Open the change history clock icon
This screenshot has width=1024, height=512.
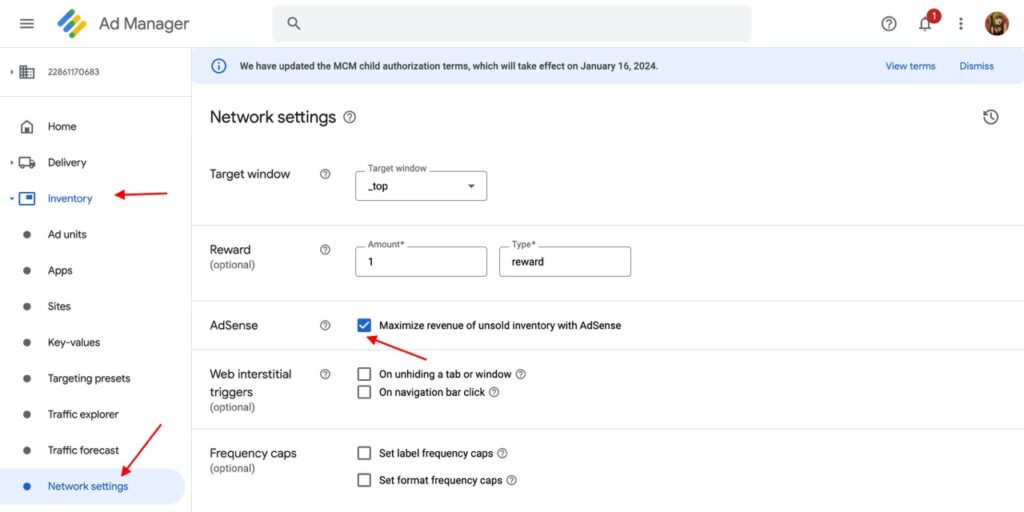tap(990, 117)
